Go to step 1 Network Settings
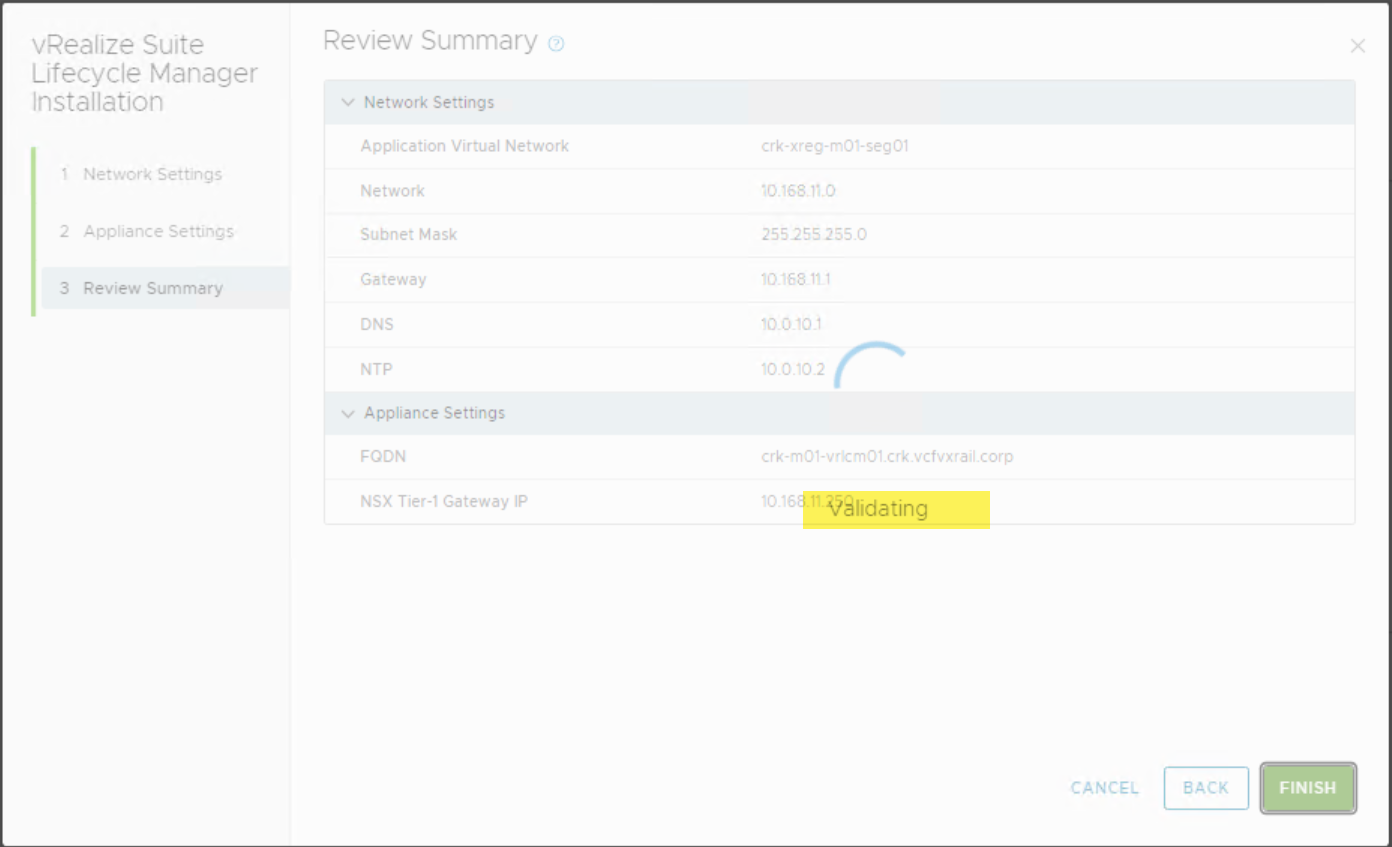Viewport: 1392px width, 847px height. coord(152,174)
